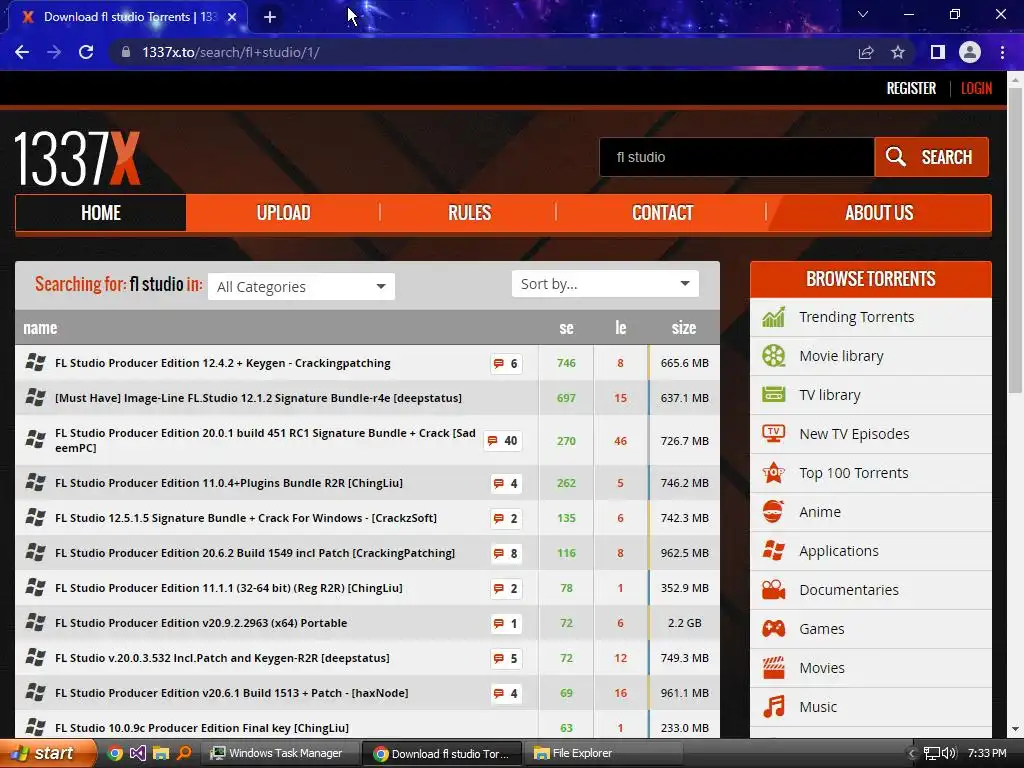Close the Download fl studio Torrents tab
Screen dimensions: 1024x768
pos(232,17)
